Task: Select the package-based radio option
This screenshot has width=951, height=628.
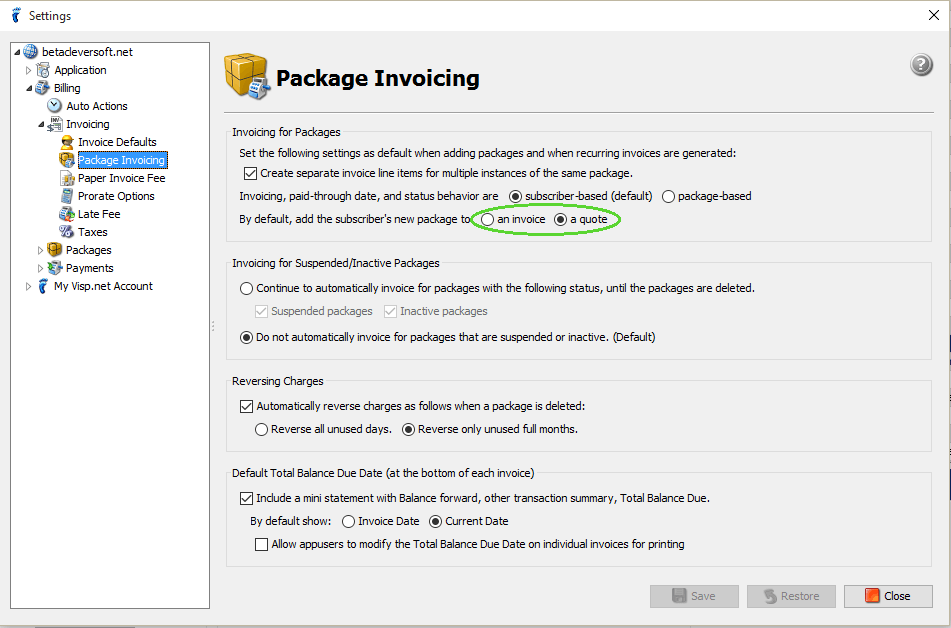Action: pyautogui.click(x=668, y=197)
